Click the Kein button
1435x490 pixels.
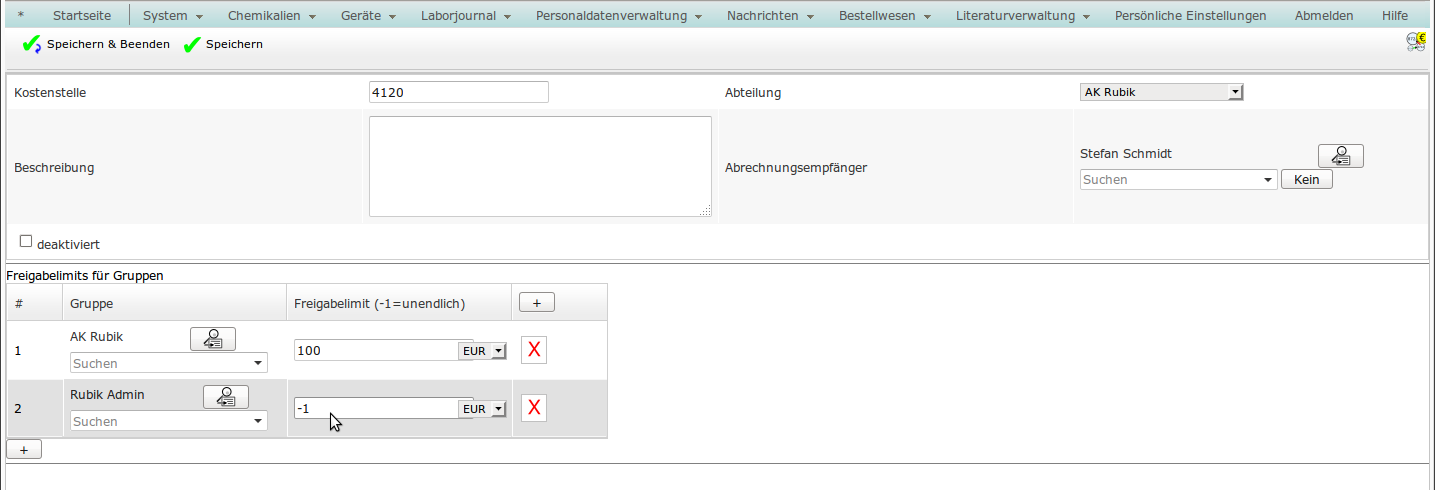click(1306, 180)
